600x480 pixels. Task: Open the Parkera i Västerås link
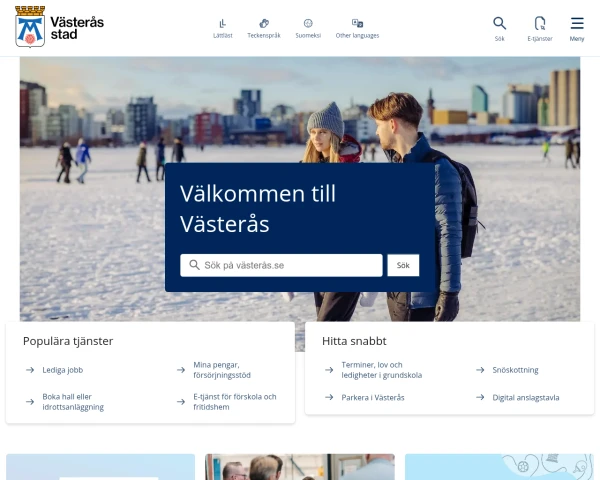tap(373, 397)
